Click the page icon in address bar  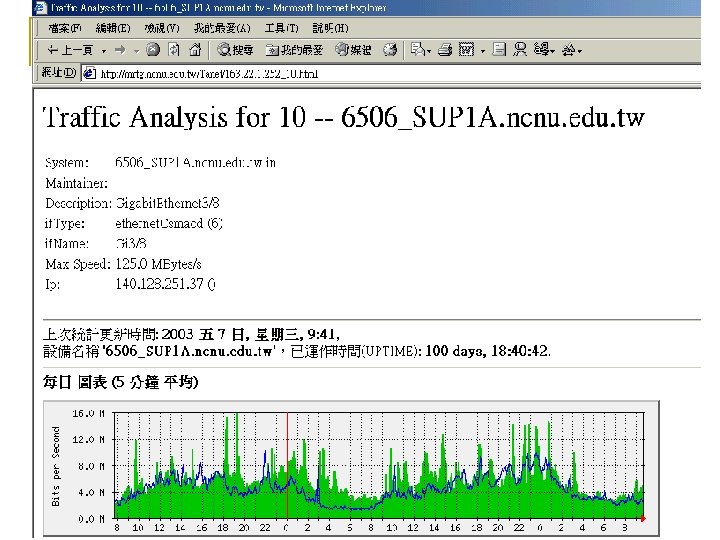pos(89,73)
